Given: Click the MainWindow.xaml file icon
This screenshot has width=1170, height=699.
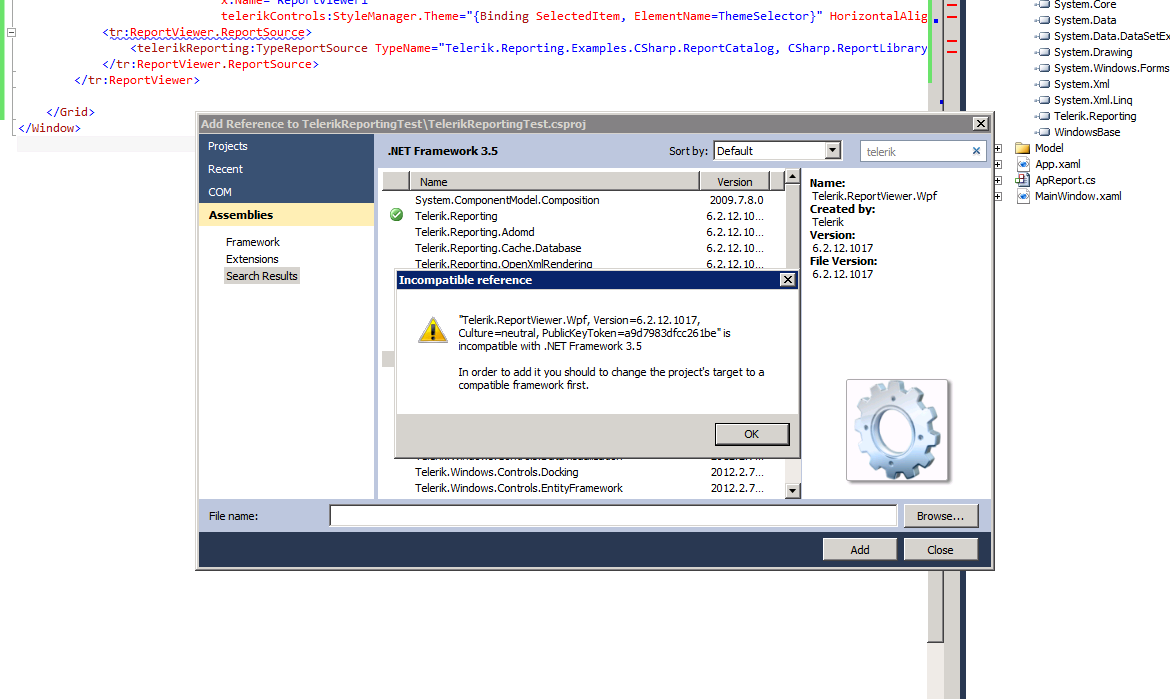Looking at the screenshot, I should 1023,196.
